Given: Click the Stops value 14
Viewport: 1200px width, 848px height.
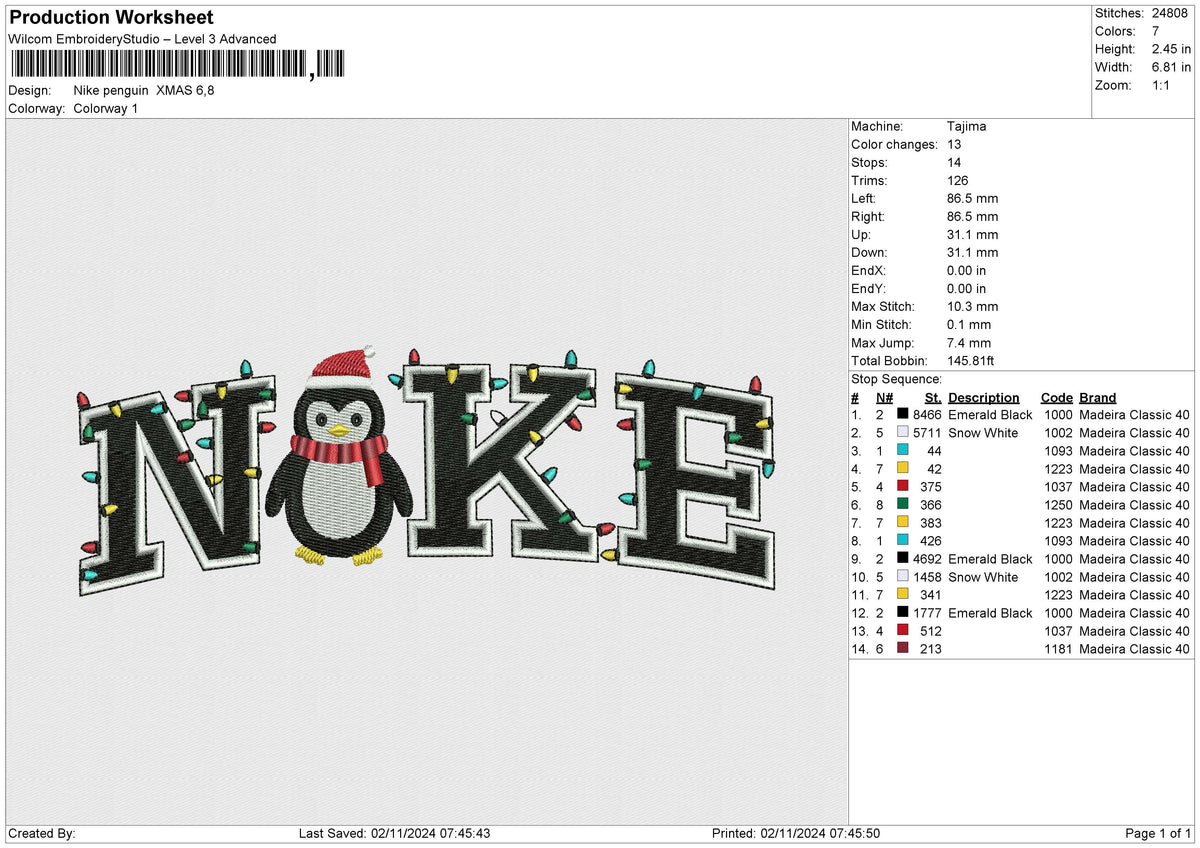Looking at the screenshot, I should point(954,163).
